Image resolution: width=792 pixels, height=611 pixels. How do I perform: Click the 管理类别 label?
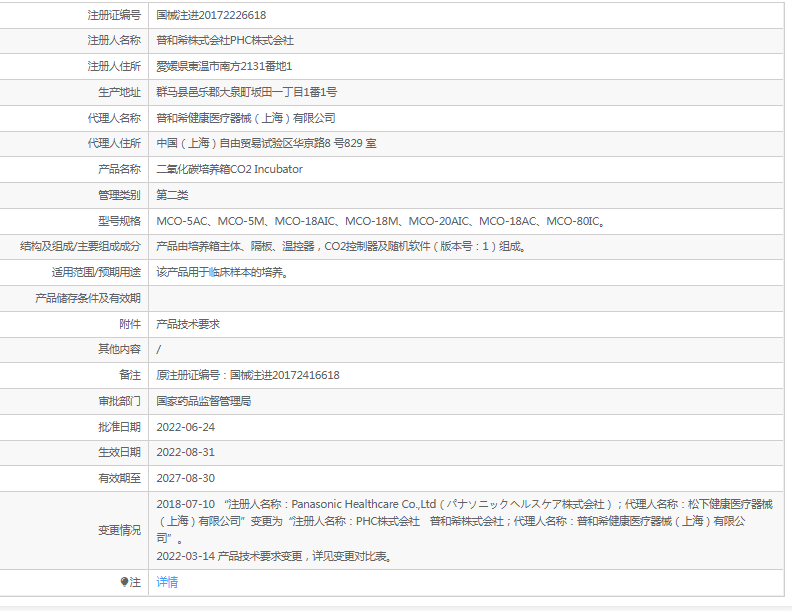tap(119, 195)
